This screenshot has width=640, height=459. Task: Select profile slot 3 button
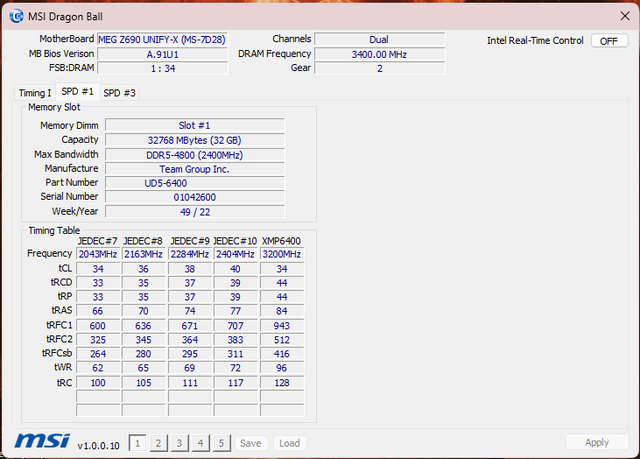(179, 443)
